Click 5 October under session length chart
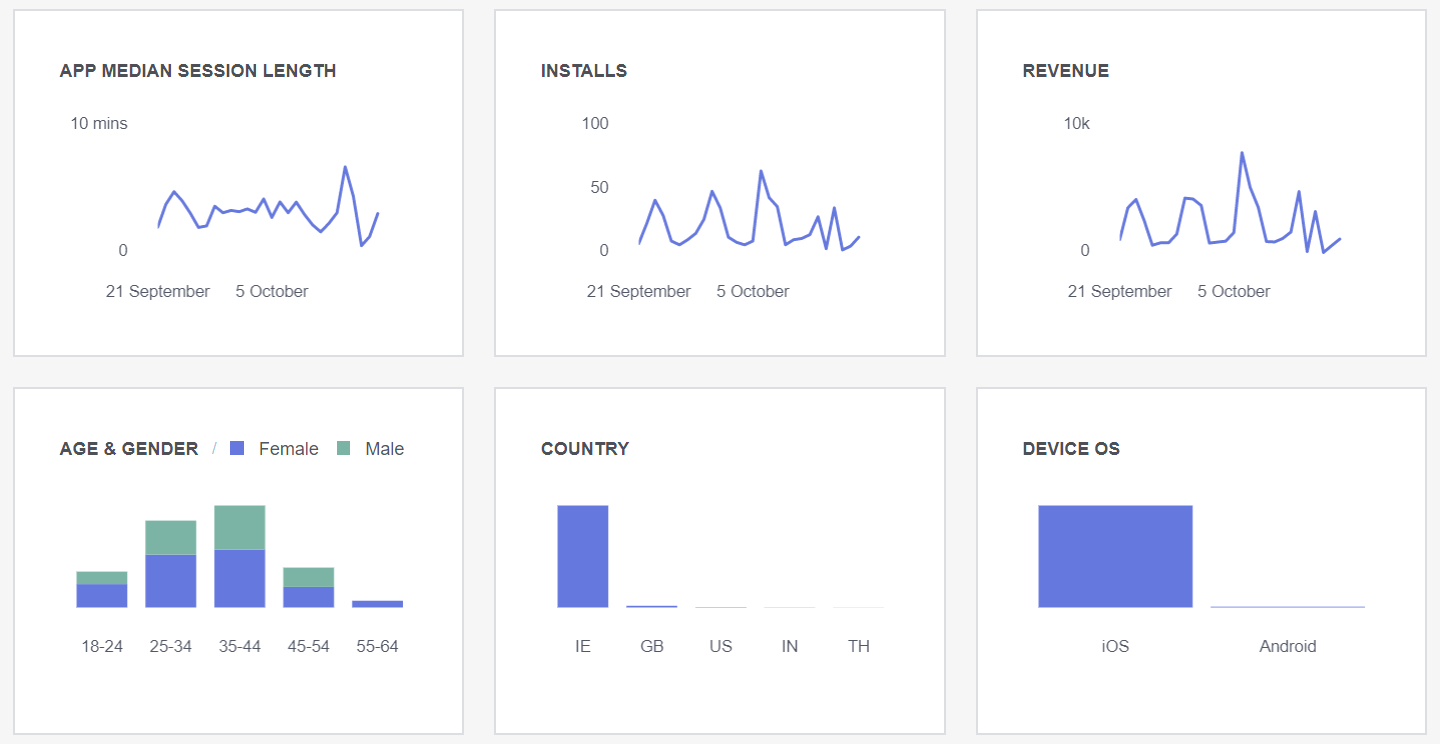This screenshot has width=1440, height=744. click(272, 291)
